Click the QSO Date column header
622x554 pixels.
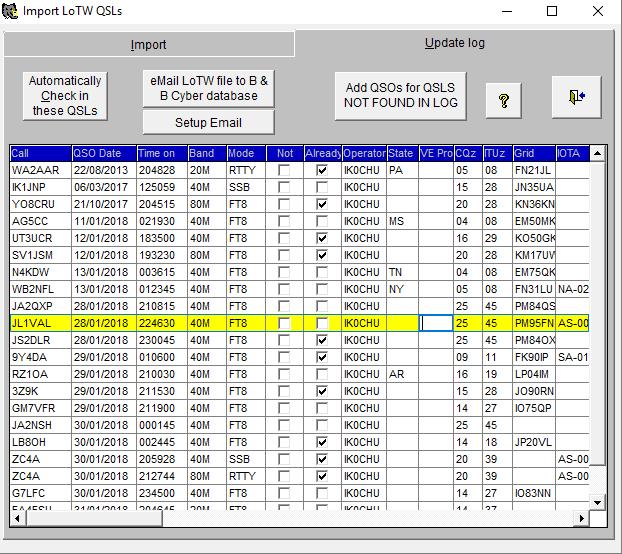coord(104,153)
